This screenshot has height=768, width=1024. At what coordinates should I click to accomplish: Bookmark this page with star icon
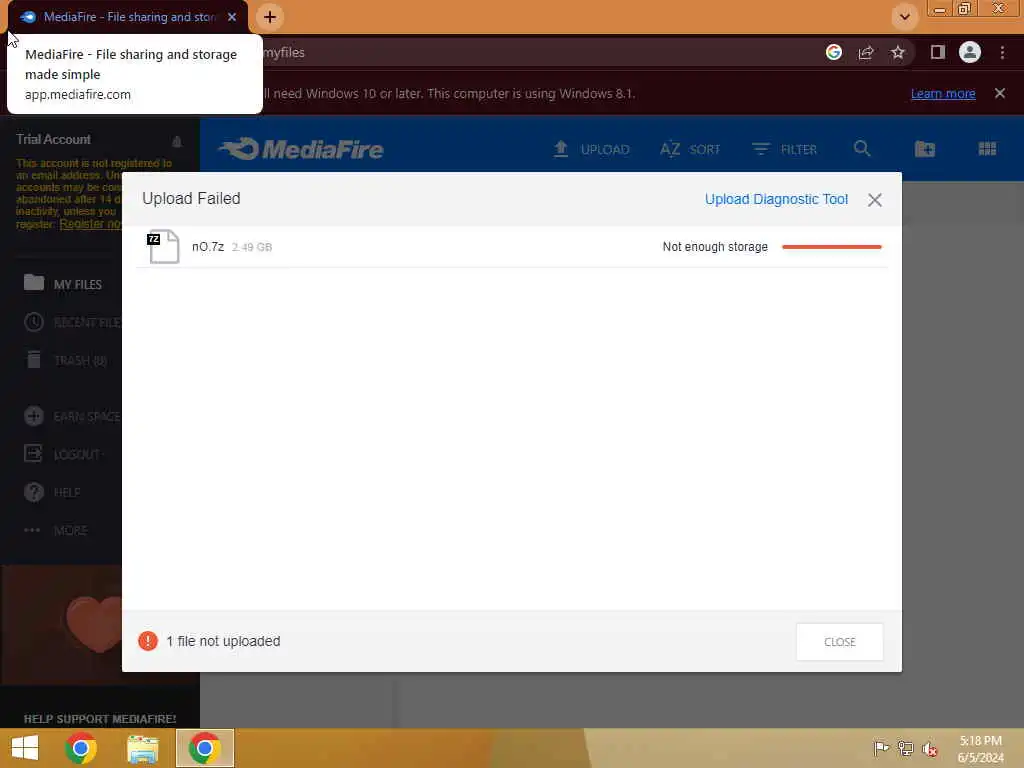click(898, 52)
